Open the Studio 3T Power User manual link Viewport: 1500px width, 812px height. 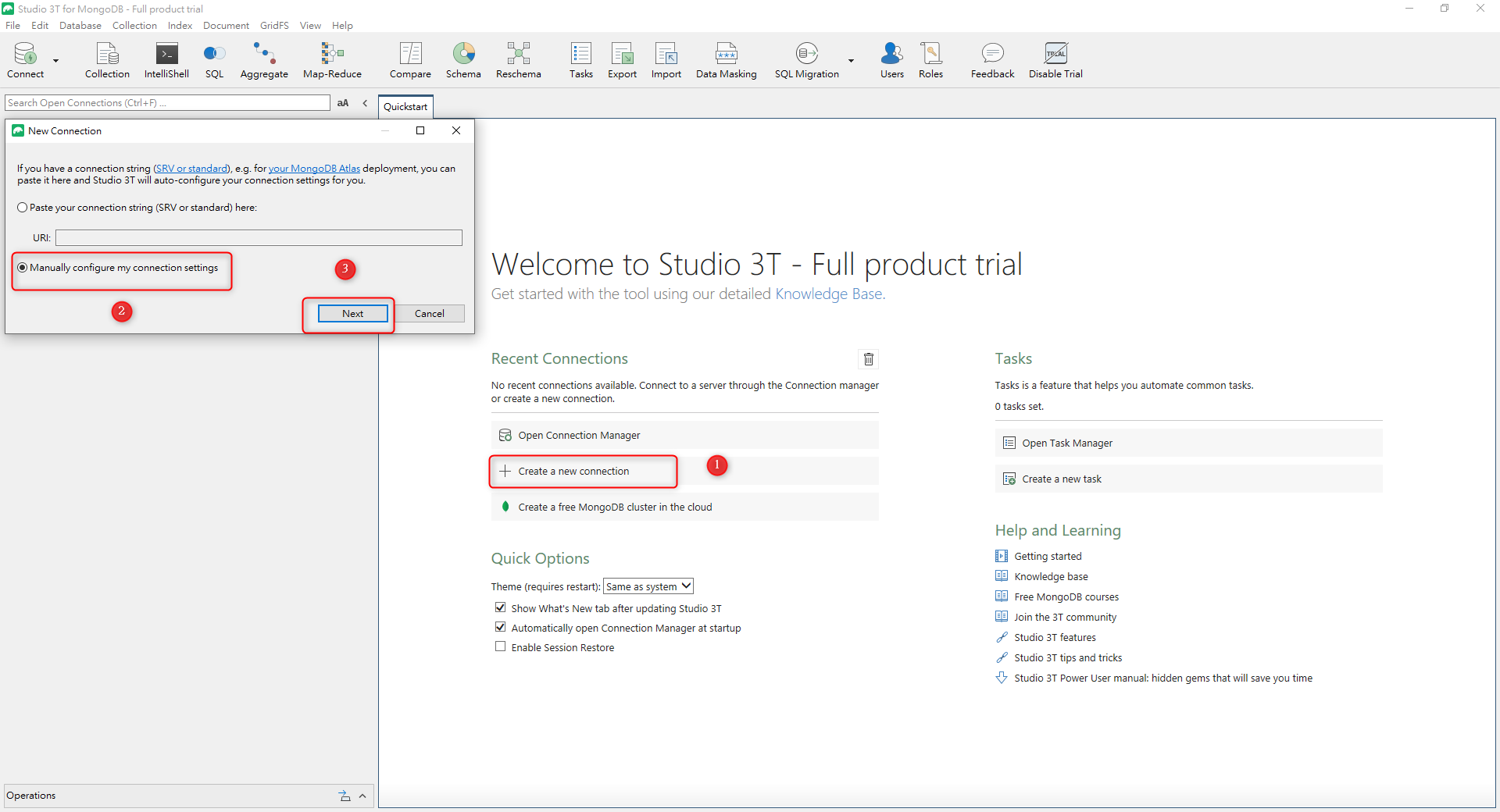pyautogui.click(x=1163, y=678)
